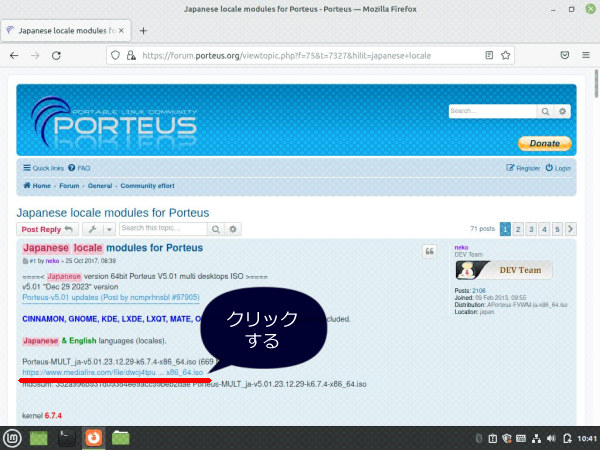Viewport: 600px width, 450px height.
Task: Open the clock showing 10:41
Action: [587, 439]
